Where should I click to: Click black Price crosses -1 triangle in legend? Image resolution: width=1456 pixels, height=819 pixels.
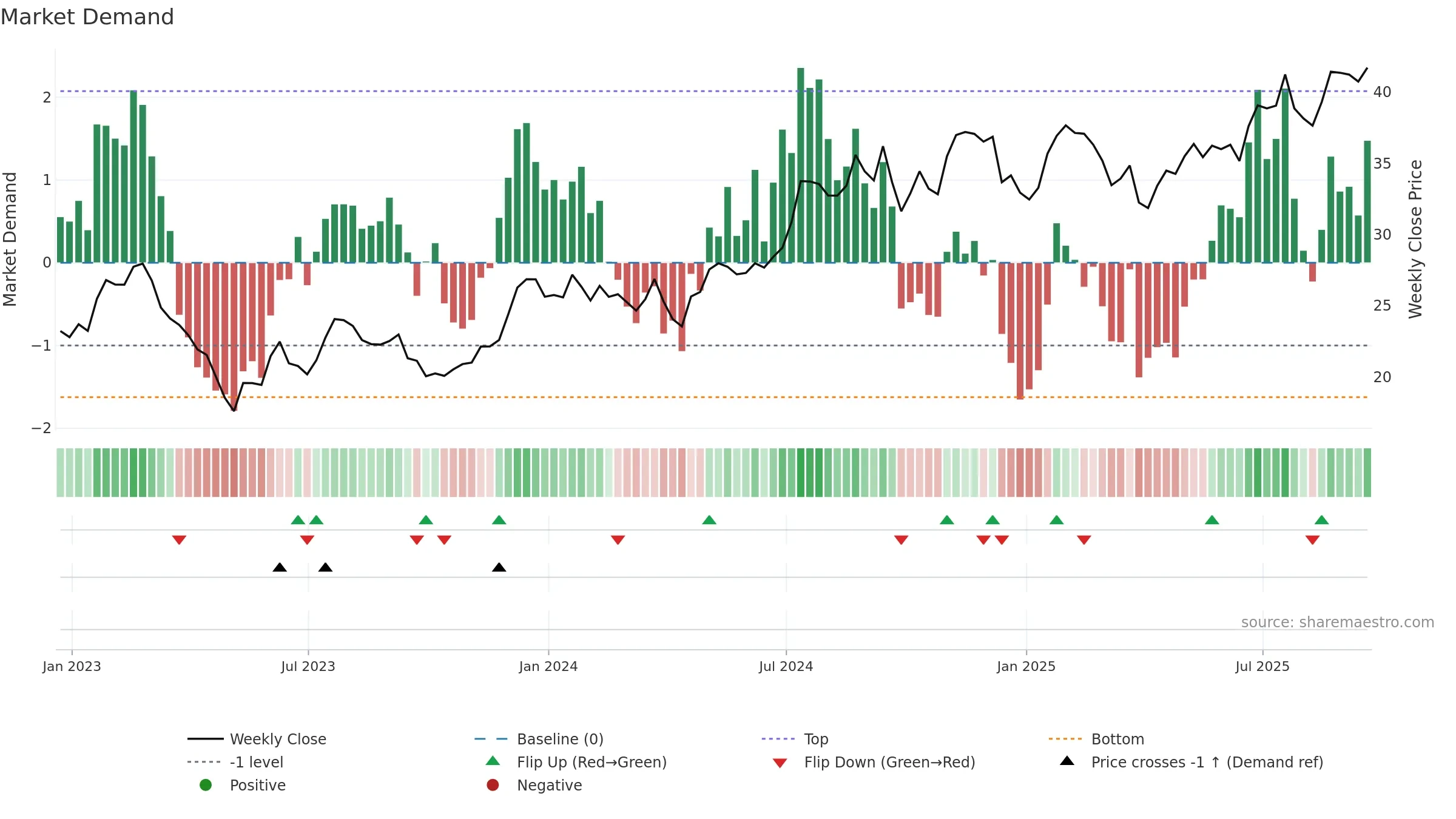[1067, 761]
